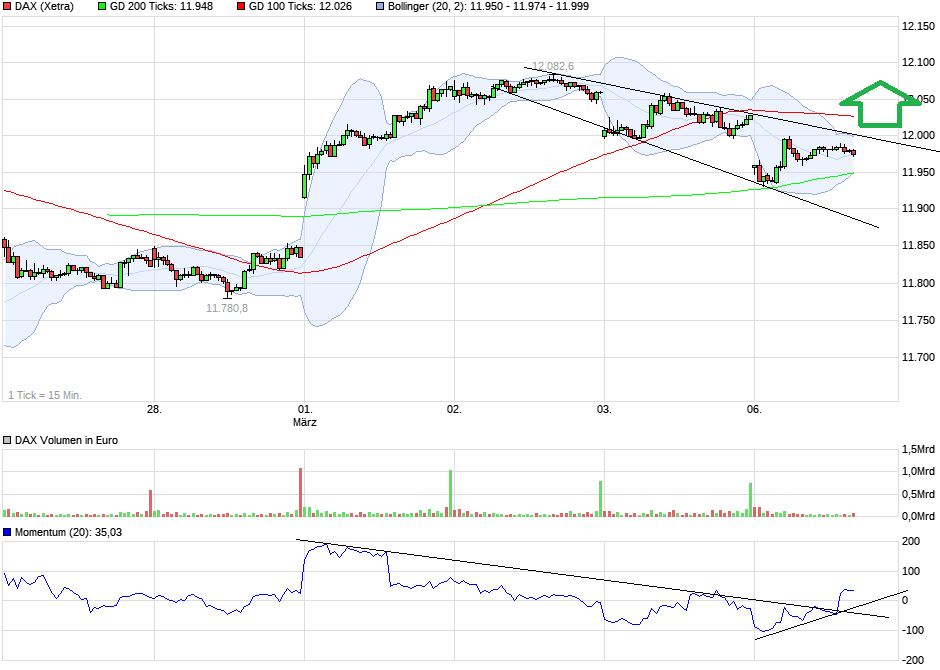Click the DAX Volumen in Euro label

(66, 440)
